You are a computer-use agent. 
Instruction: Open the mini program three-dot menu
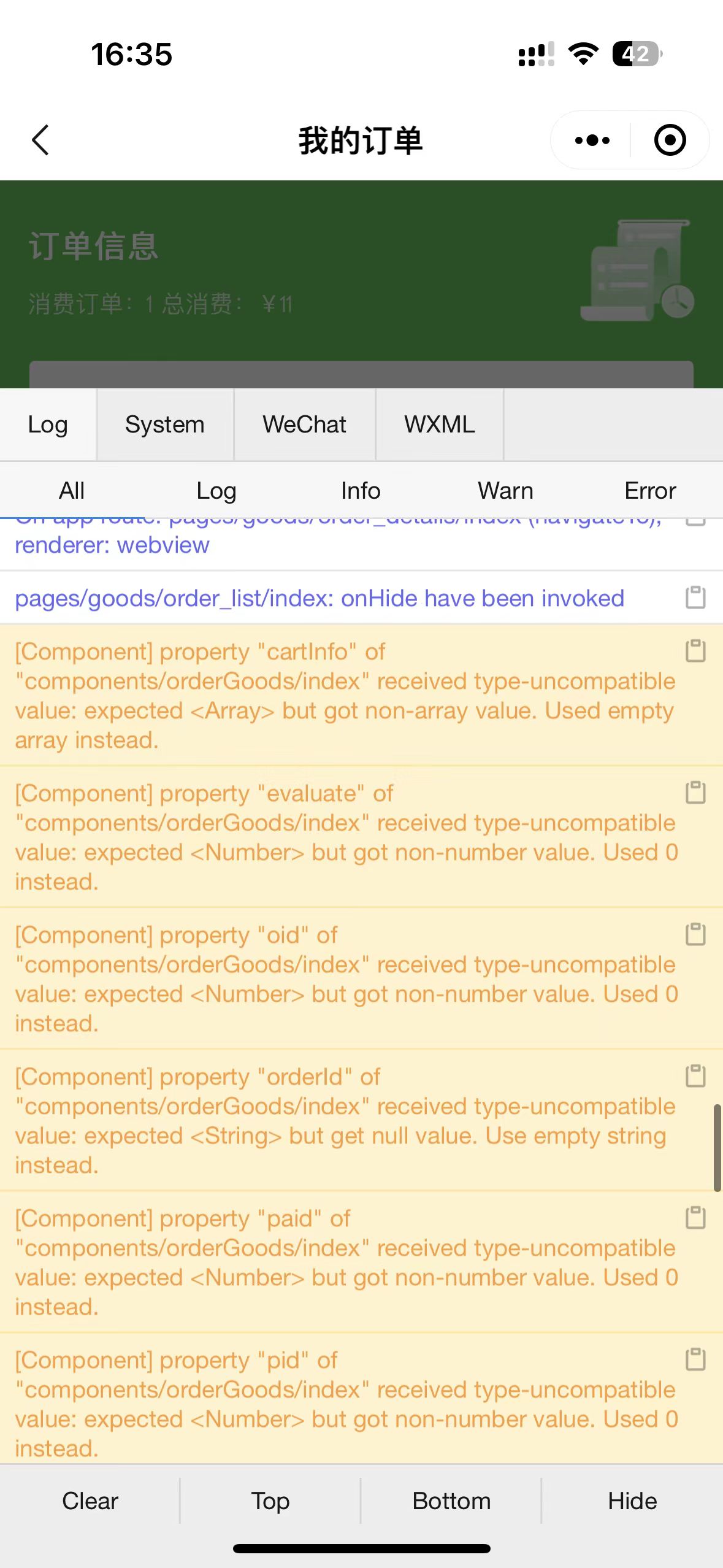click(592, 140)
